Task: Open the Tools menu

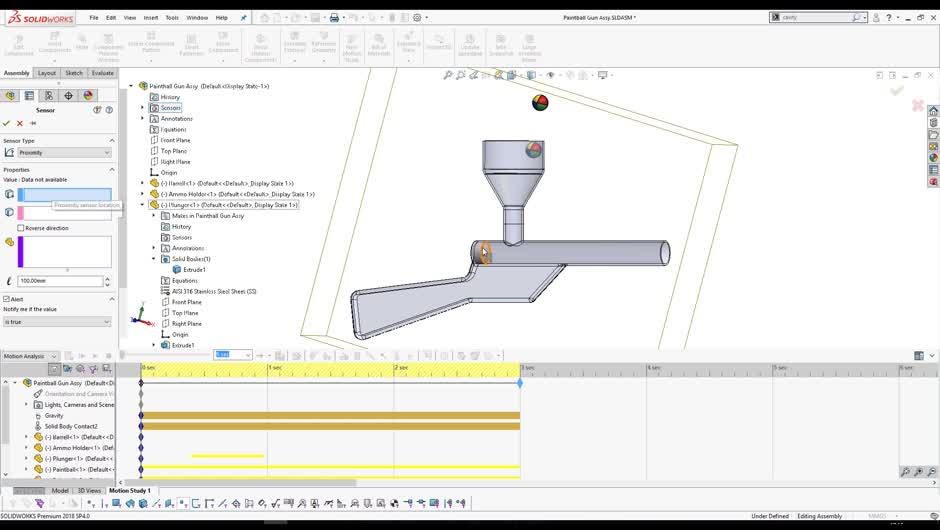Action: [x=172, y=17]
